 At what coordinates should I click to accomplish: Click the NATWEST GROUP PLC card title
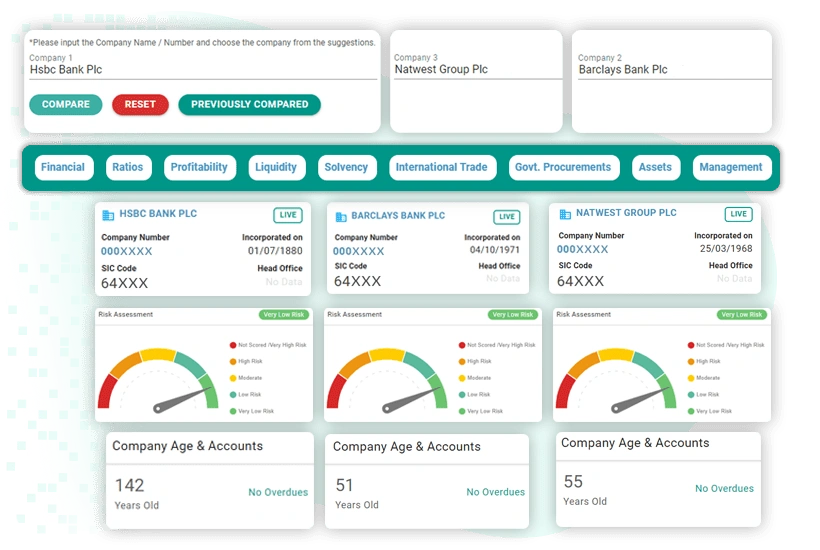[x=627, y=213]
